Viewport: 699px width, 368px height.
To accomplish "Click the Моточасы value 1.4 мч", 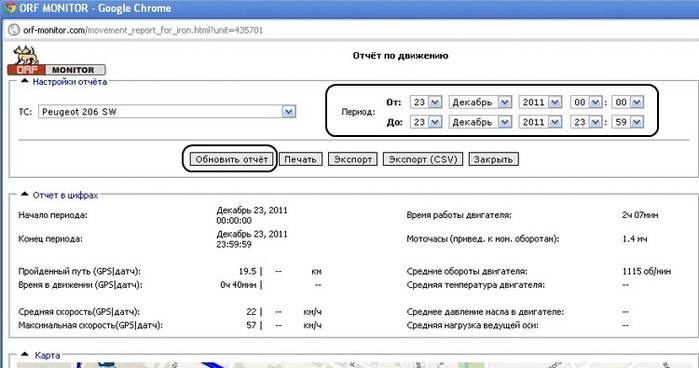I will (635, 239).
